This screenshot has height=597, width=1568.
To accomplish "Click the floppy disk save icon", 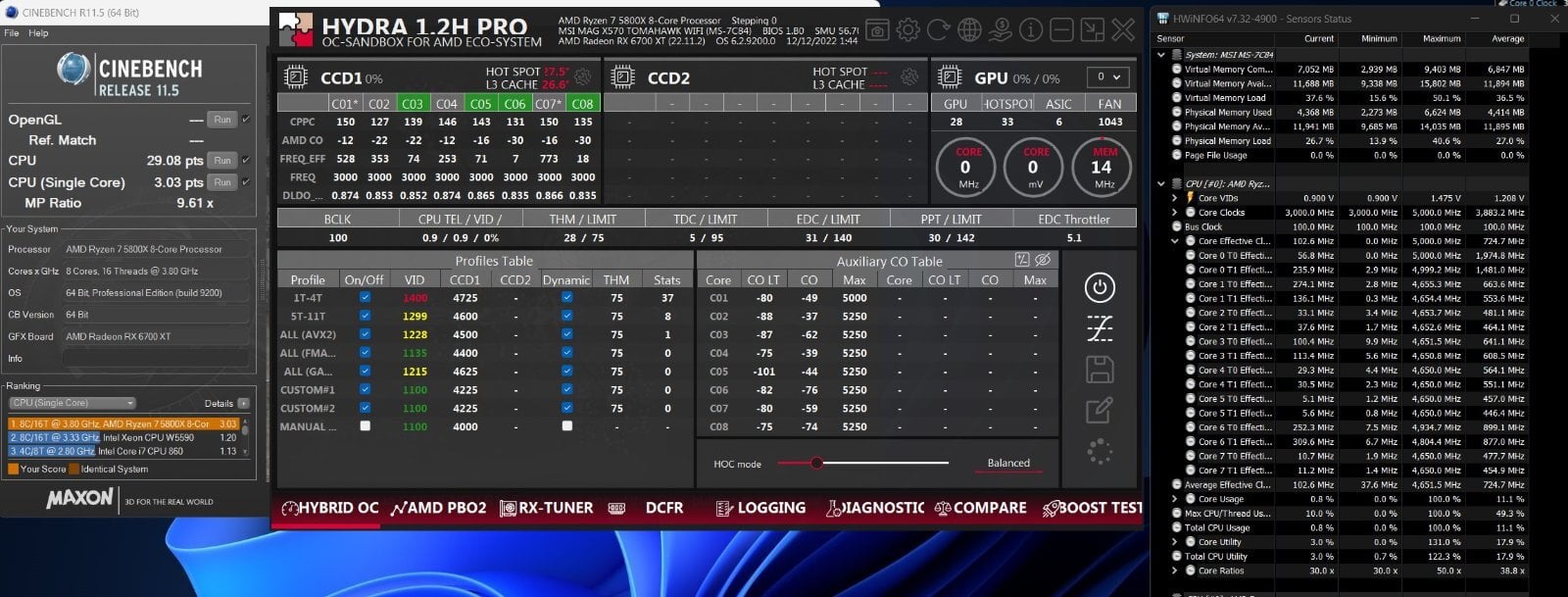I will coord(1100,370).
